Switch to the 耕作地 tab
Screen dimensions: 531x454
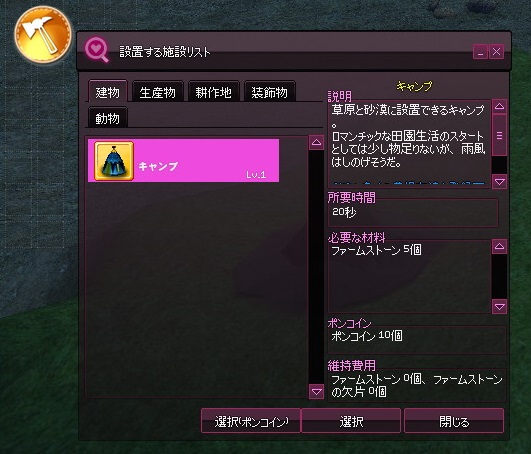(214, 92)
